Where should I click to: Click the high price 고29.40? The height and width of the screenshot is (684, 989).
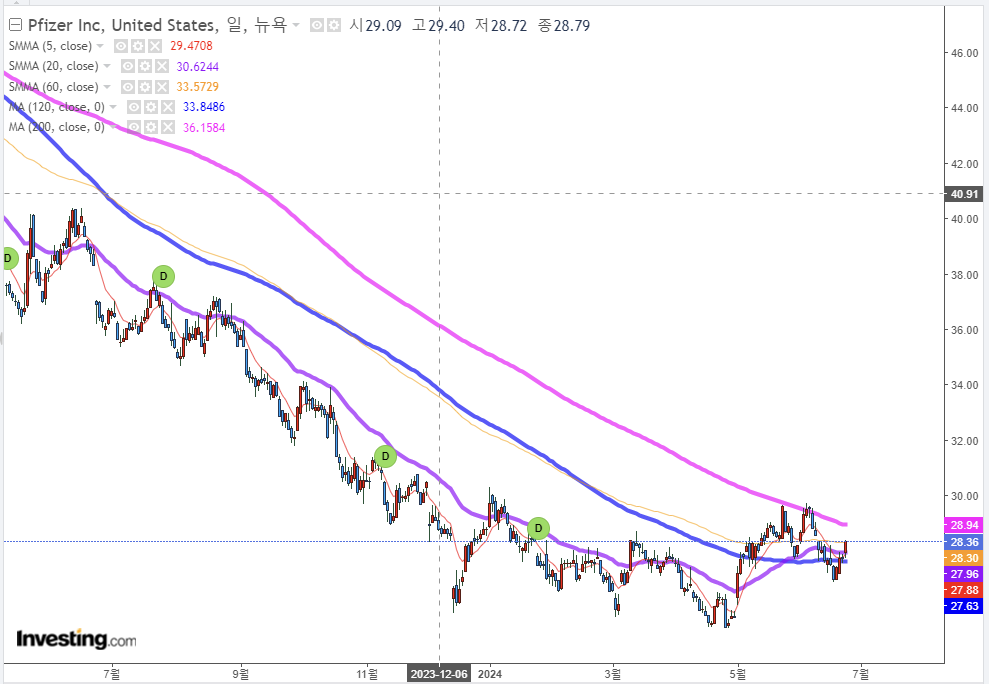pyautogui.click(x=438, y=25)
